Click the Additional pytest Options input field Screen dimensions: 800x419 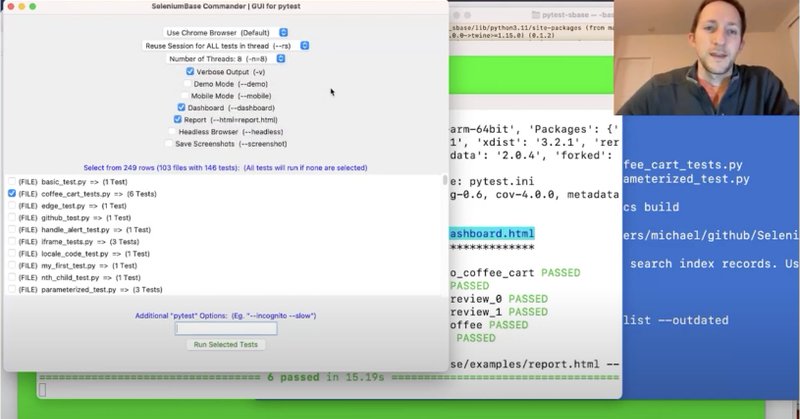226,329
